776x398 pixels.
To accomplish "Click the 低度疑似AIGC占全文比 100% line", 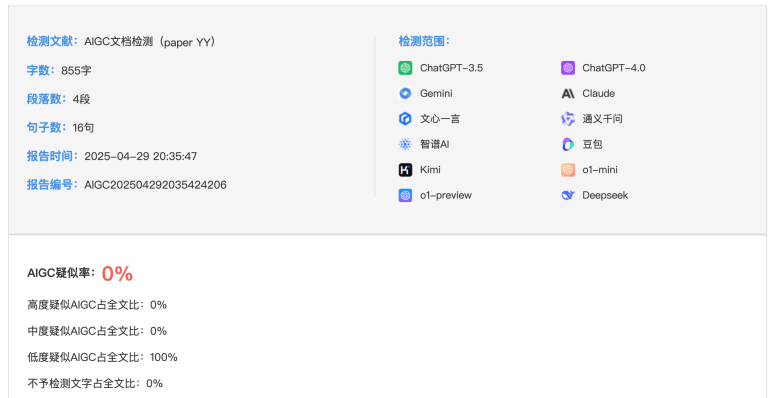I will pyautogui.click(x=102, y=357).
